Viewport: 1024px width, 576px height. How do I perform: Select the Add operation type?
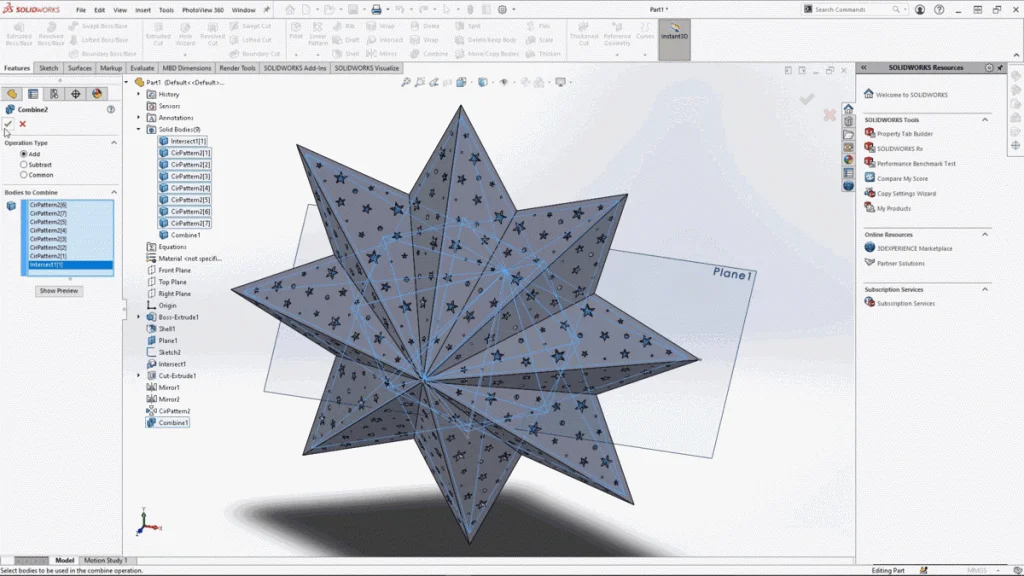[x=24, y=154]
